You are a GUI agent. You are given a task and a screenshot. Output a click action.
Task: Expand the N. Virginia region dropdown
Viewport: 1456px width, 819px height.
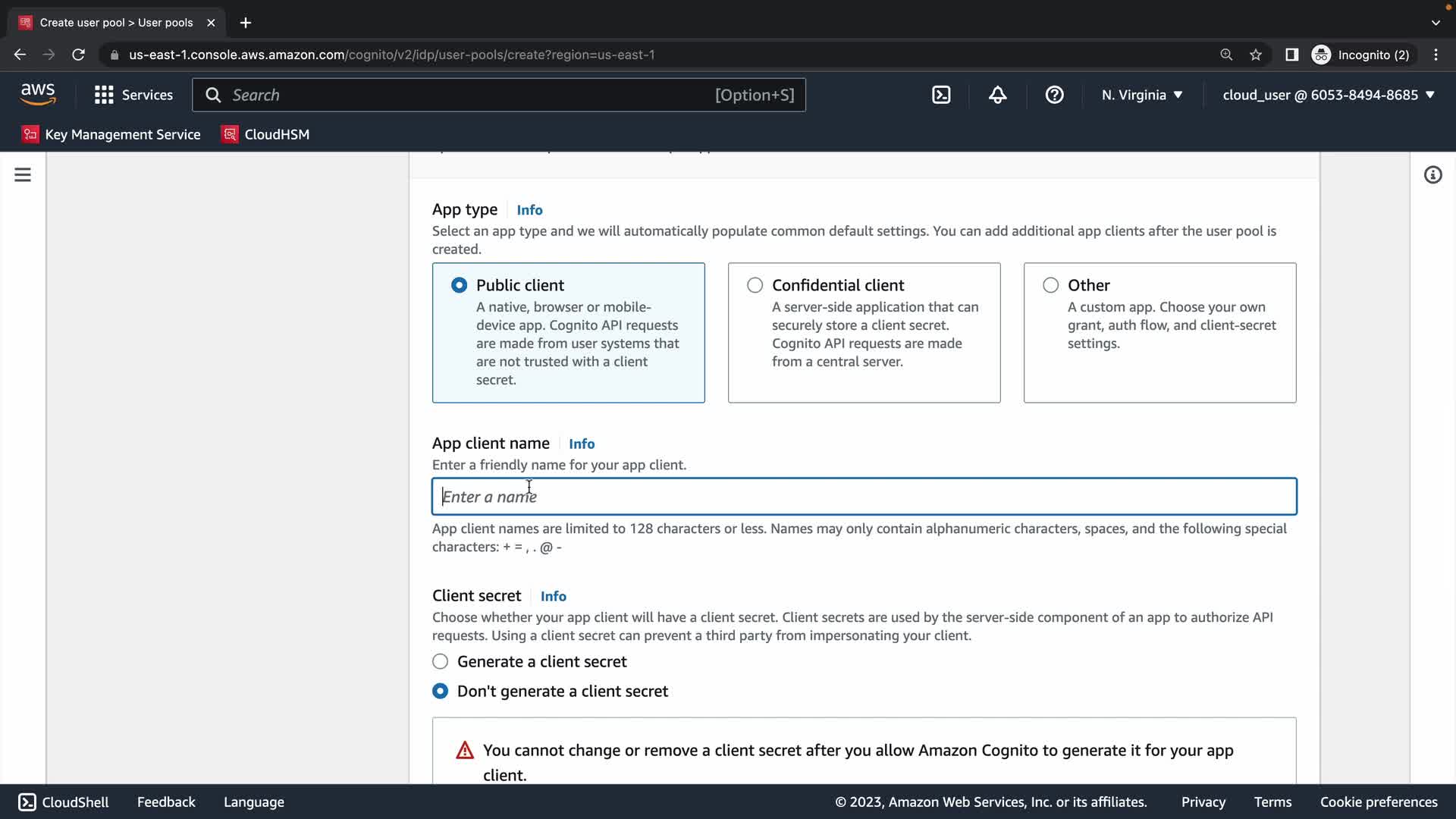pos(1142,95)
